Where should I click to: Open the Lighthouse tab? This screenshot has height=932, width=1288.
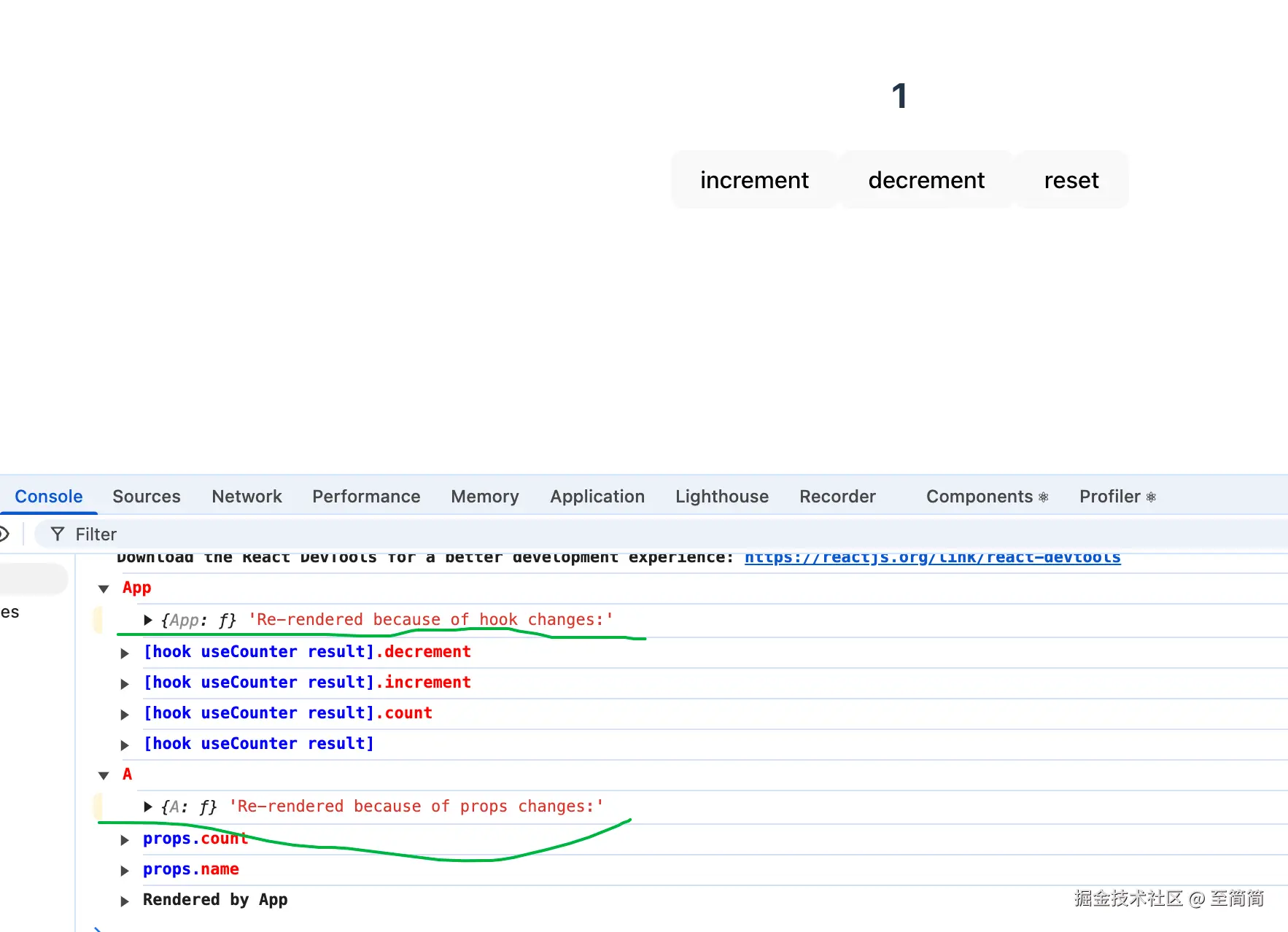tap(722, 497)
